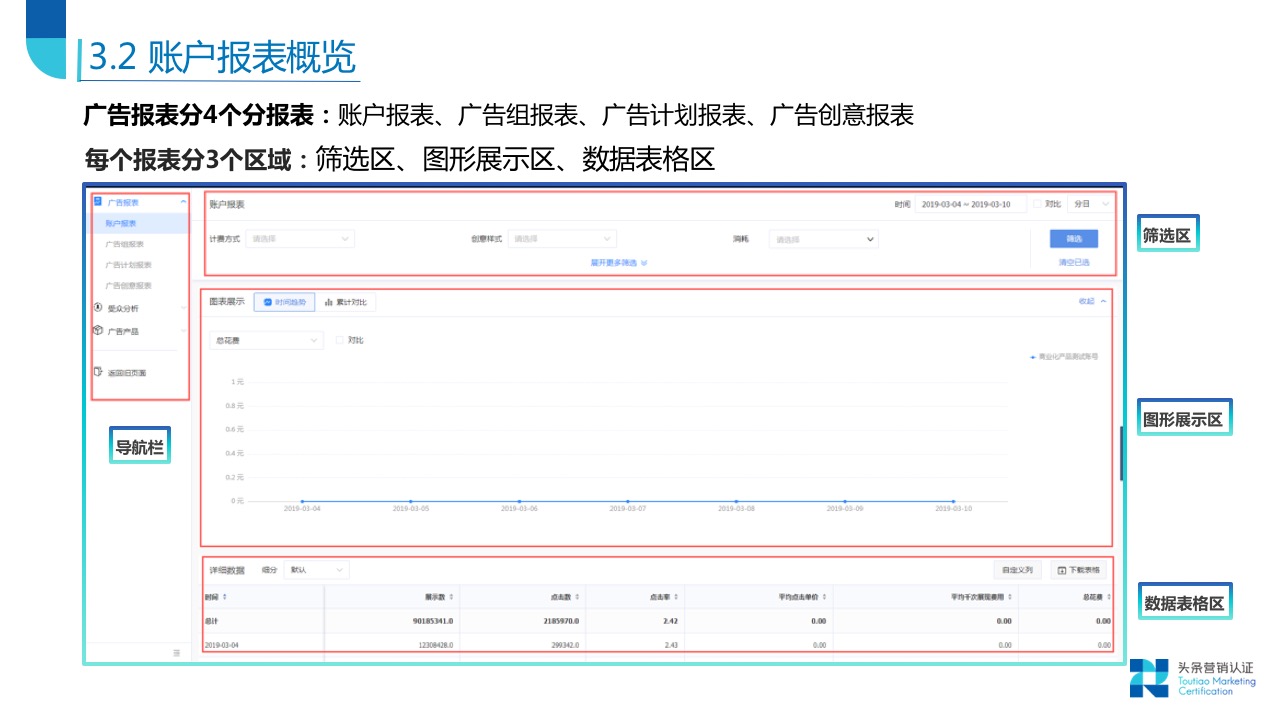Screen dimensions: 1280x720
Task: Open the 广告报表 document icon in sidebar
Action: pyautogui.click(x=96, y=201)
